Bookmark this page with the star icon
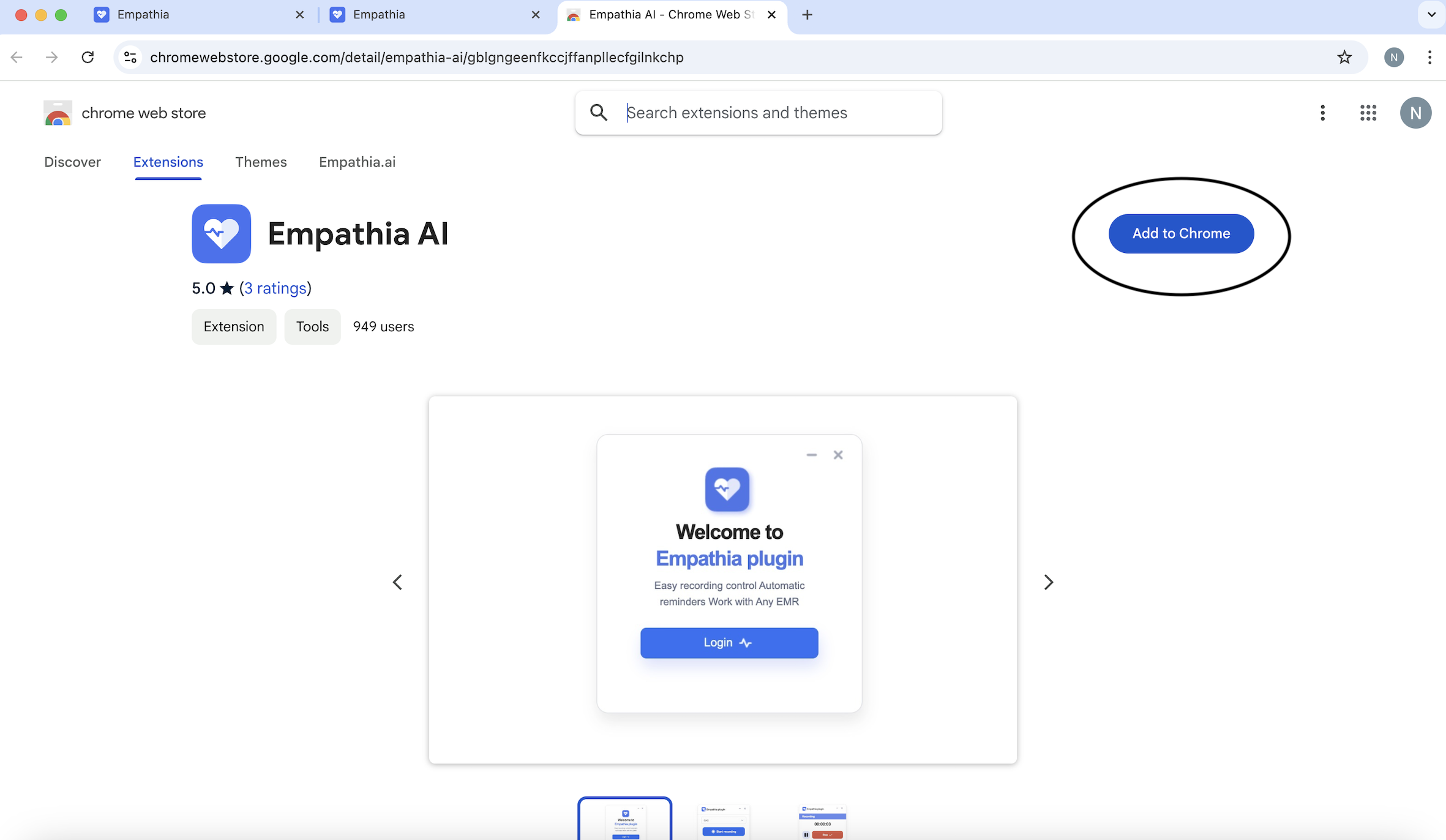Viewport: 1446px width, 840px height. (1344, 57)
